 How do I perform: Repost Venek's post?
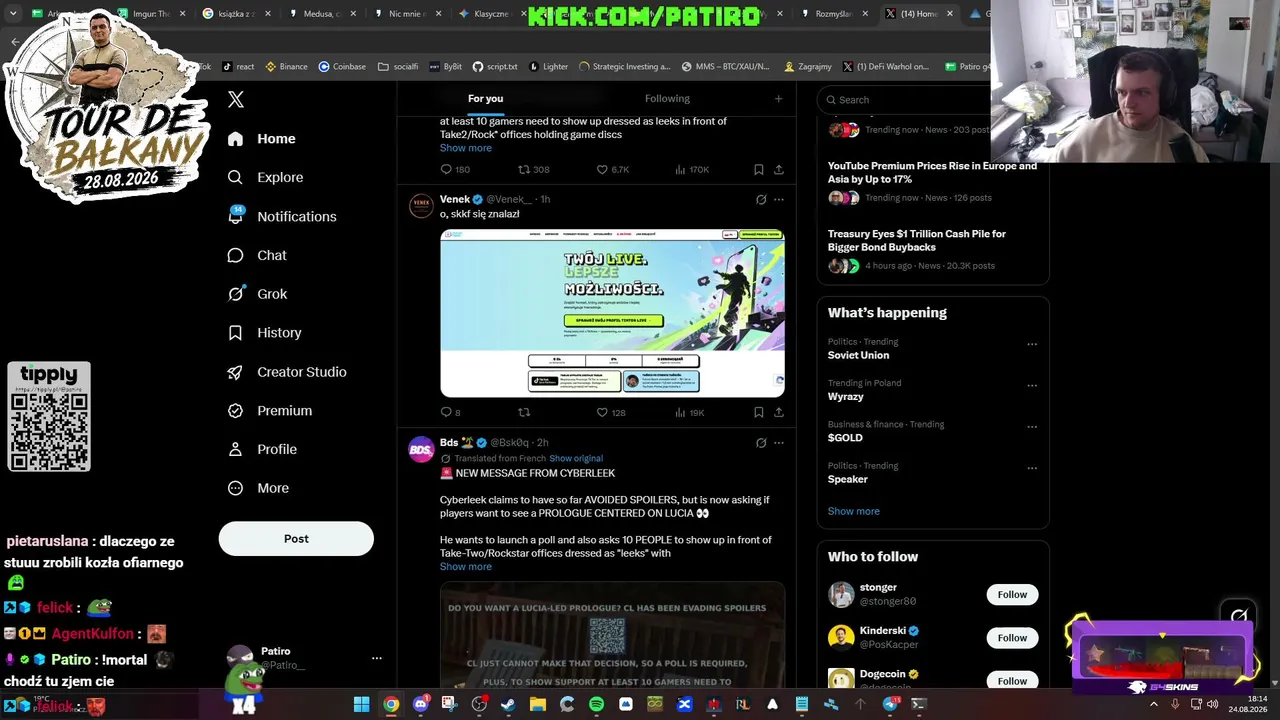[524, 412]
